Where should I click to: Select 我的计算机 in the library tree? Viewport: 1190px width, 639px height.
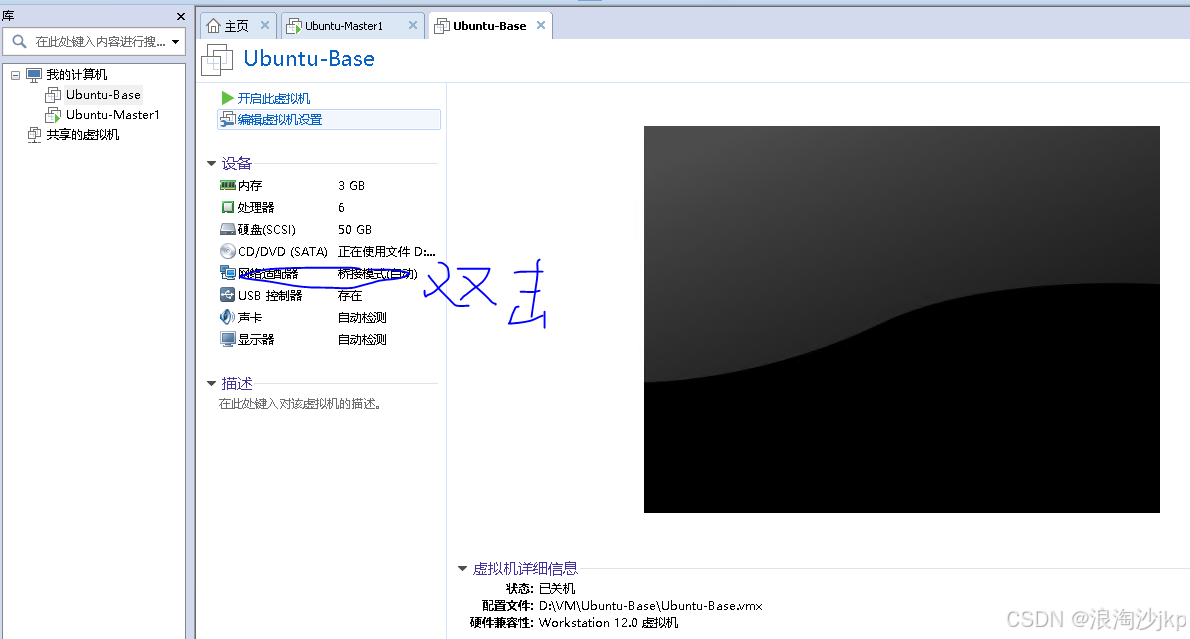77,74
